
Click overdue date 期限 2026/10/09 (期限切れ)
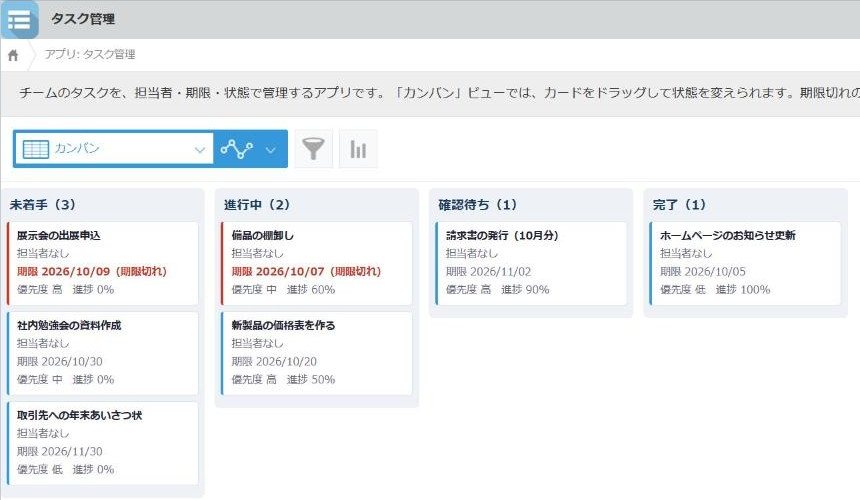[x=92, y=271]
